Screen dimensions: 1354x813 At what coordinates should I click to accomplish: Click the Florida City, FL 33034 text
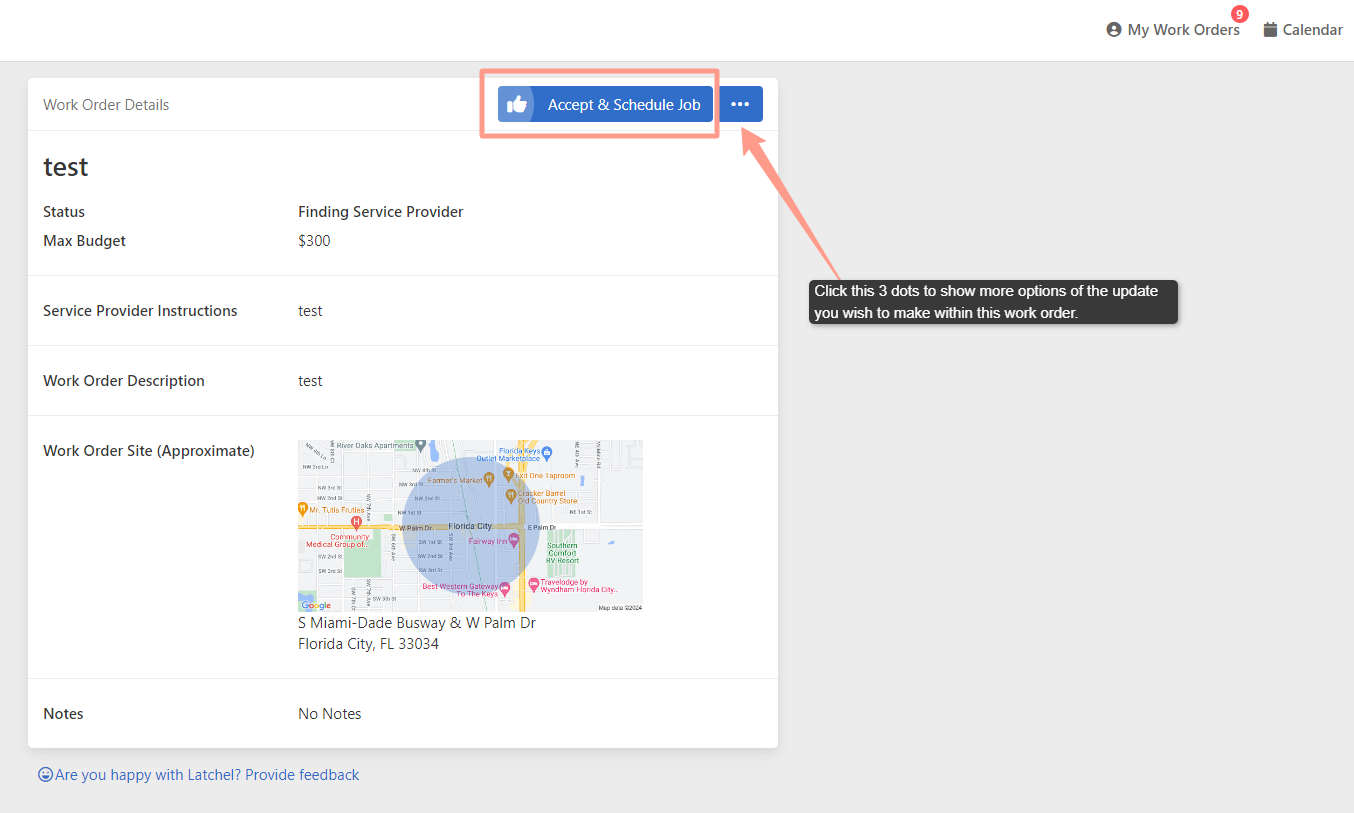368,644
